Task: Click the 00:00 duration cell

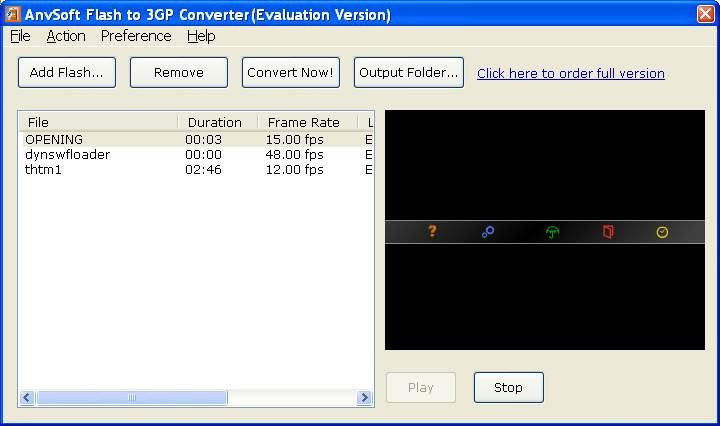Action: click(x=203, y=154)
